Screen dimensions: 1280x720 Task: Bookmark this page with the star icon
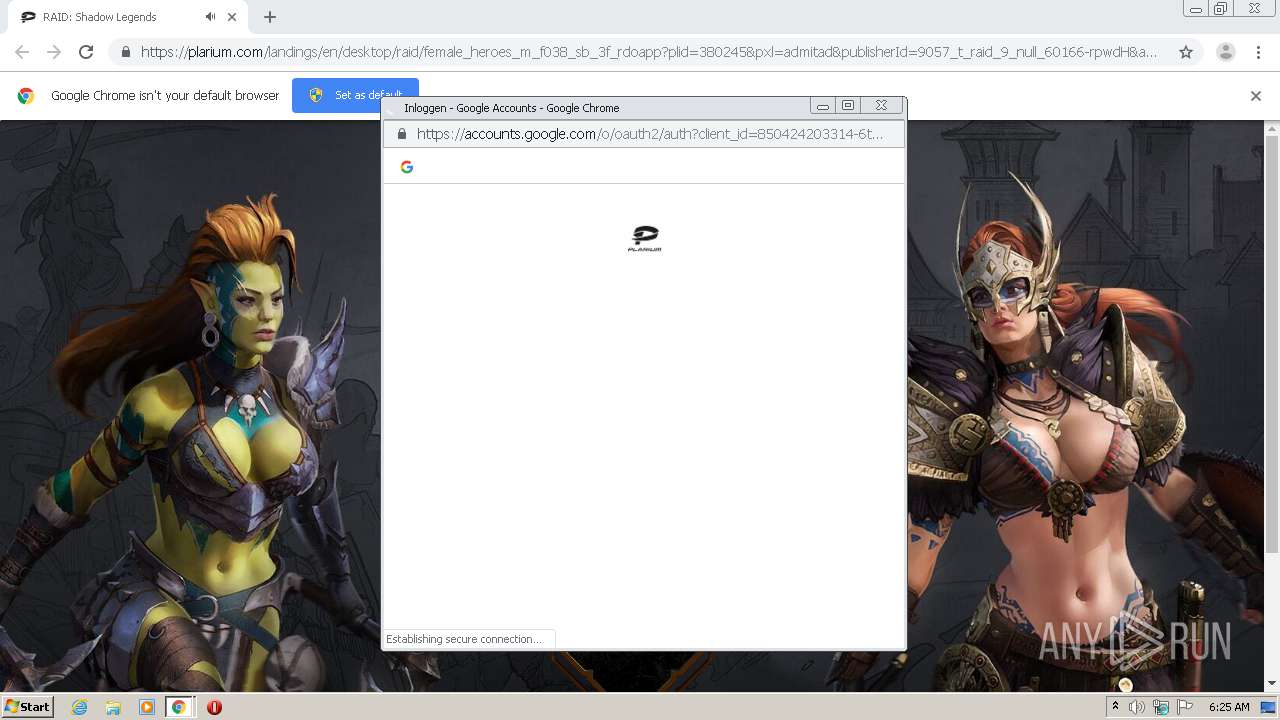1186,52
